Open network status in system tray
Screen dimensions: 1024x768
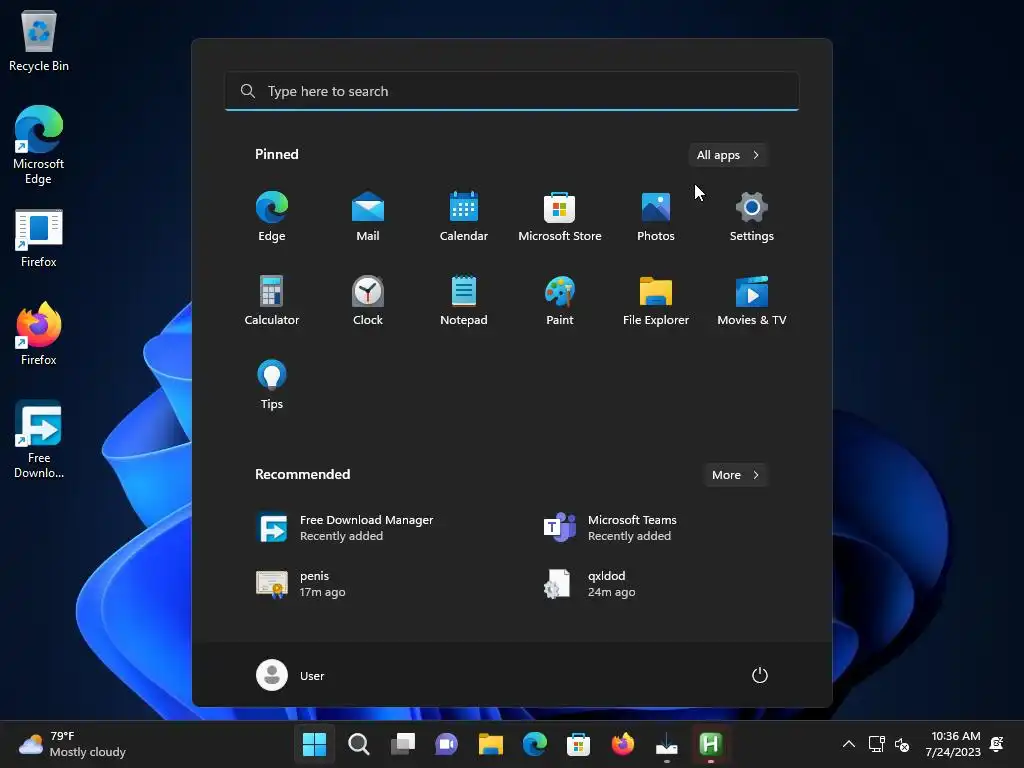click(876, 744)
